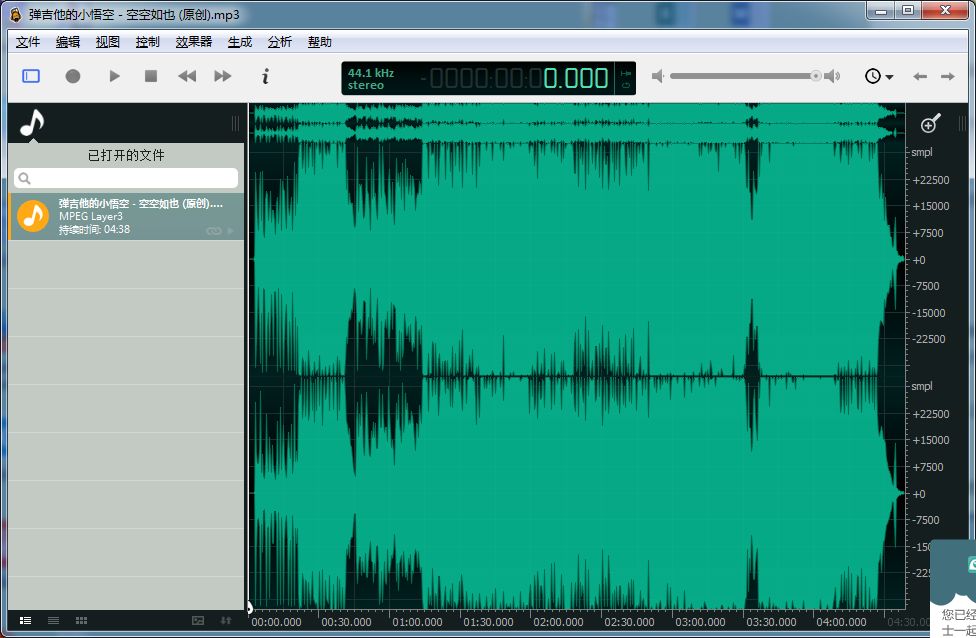Click the overview waveform navigator strip
This screenshot has height=638, width=976.
pos(577,123)
